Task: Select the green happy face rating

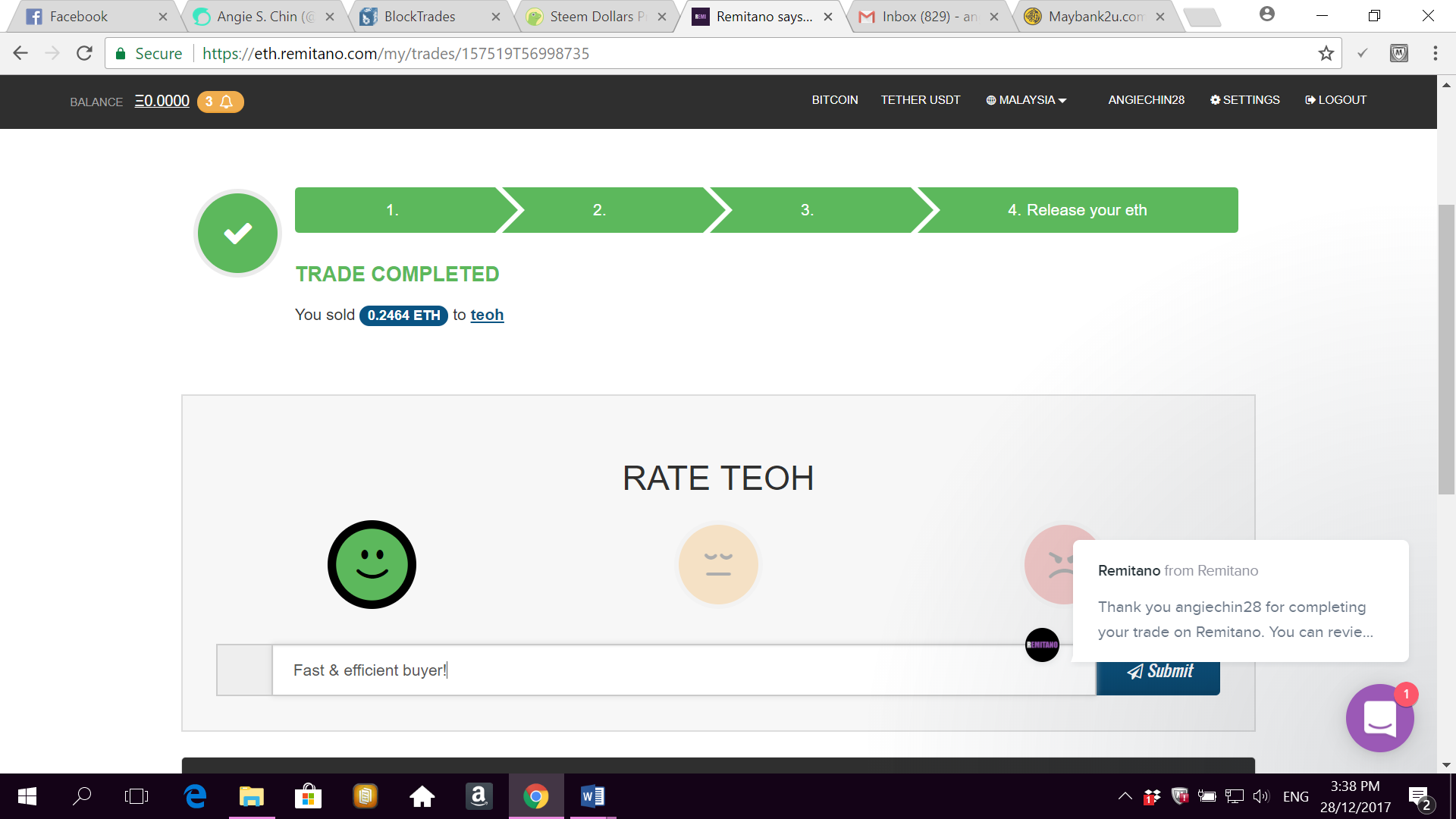Action: tap(372, 564)
